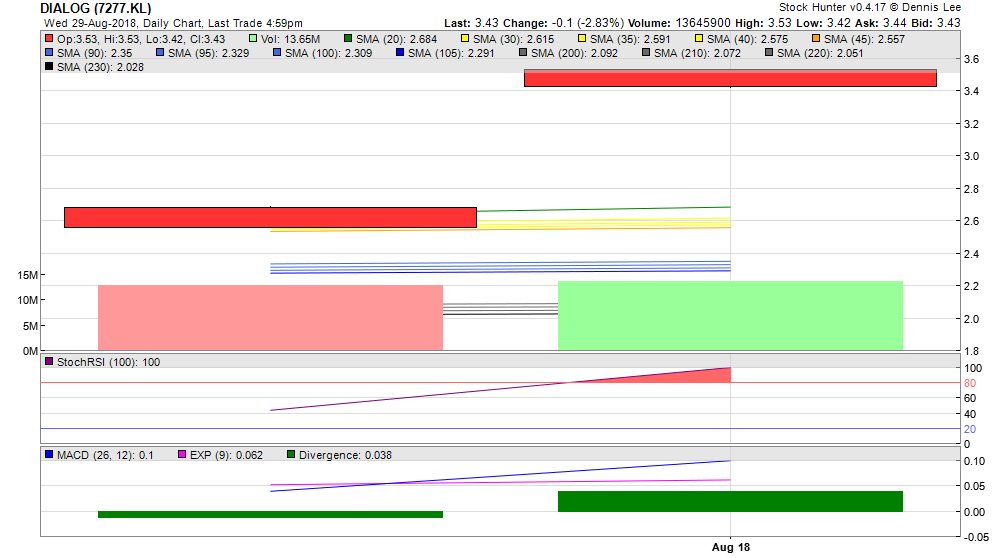The height and width of the screenshot is (558, 1000).
Task: Click the EXP (9): 0.062 legend text
Action: 226,455
